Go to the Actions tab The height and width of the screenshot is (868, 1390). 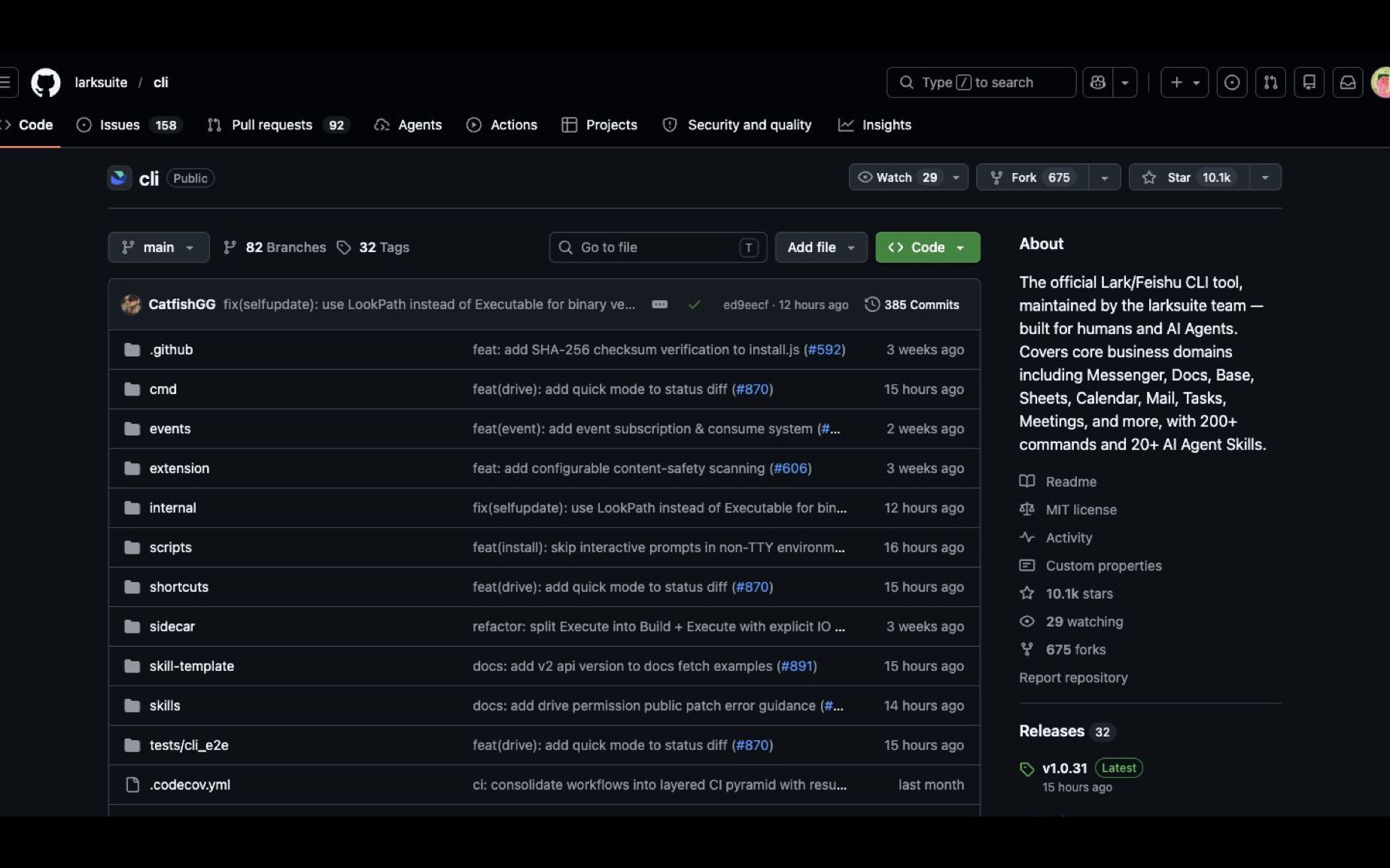click(502, 125)
